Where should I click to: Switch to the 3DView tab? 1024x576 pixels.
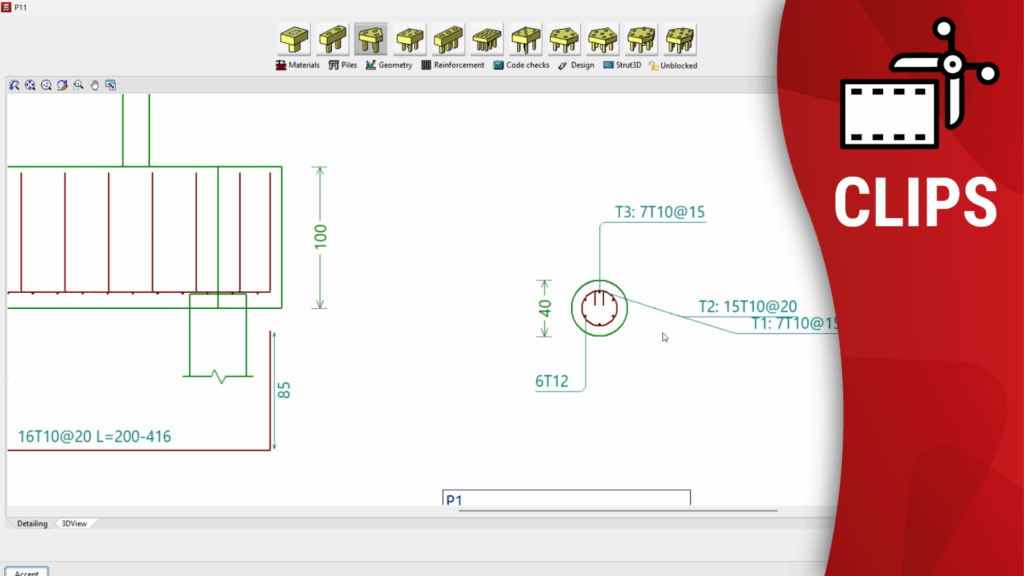pyautogui.click(x=74, y=523)
